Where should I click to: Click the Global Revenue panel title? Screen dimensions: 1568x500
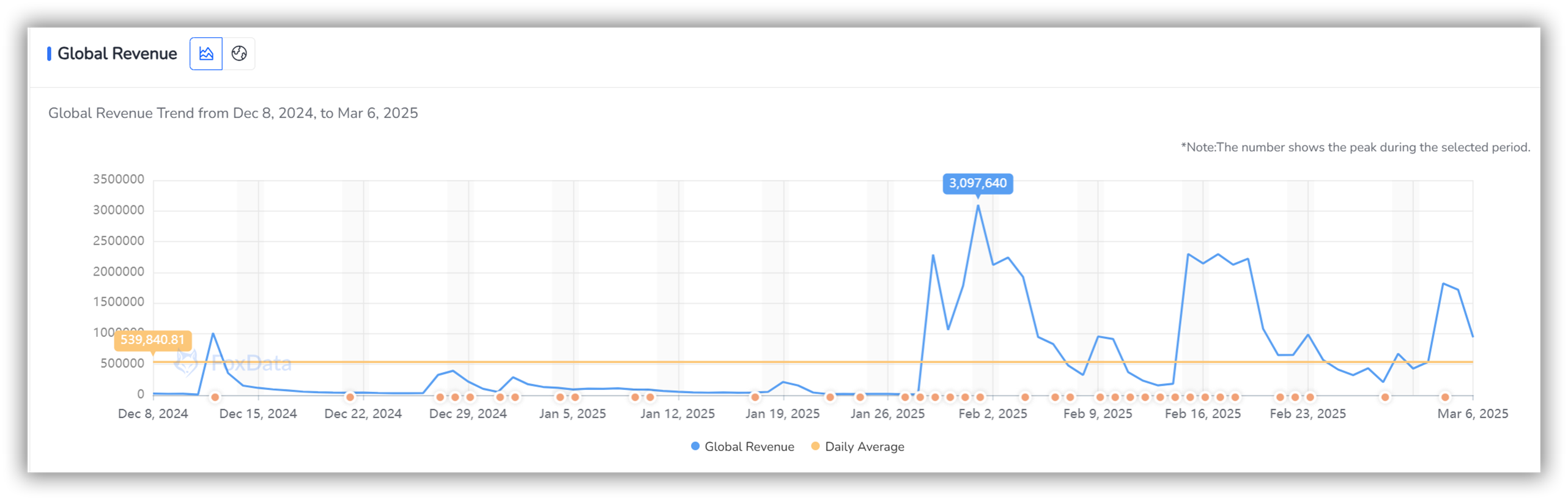pos(117,54)
